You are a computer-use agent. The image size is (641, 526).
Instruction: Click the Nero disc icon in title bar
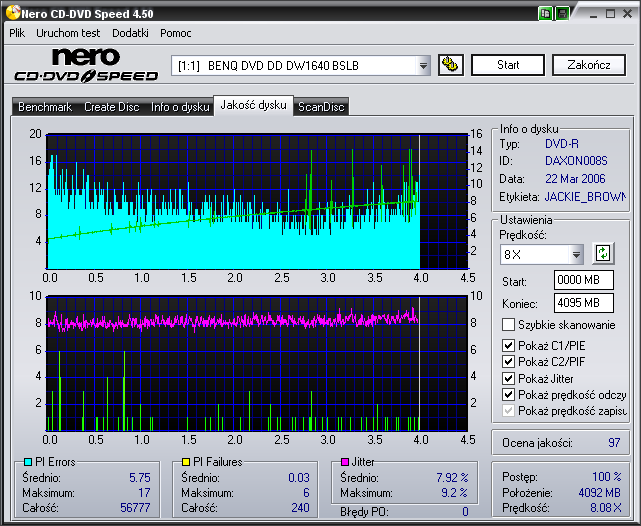tap(13, 13)
